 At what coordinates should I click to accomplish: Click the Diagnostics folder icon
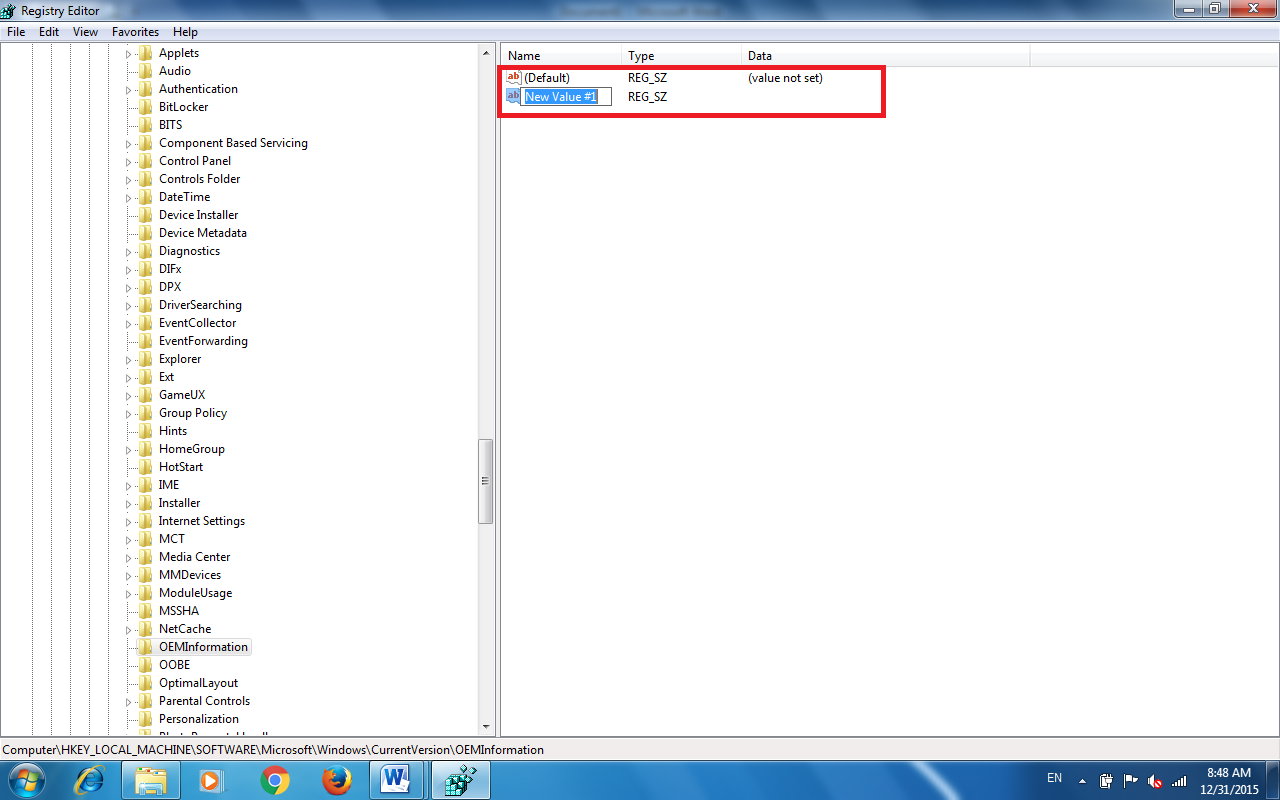(x=146, y=251)
